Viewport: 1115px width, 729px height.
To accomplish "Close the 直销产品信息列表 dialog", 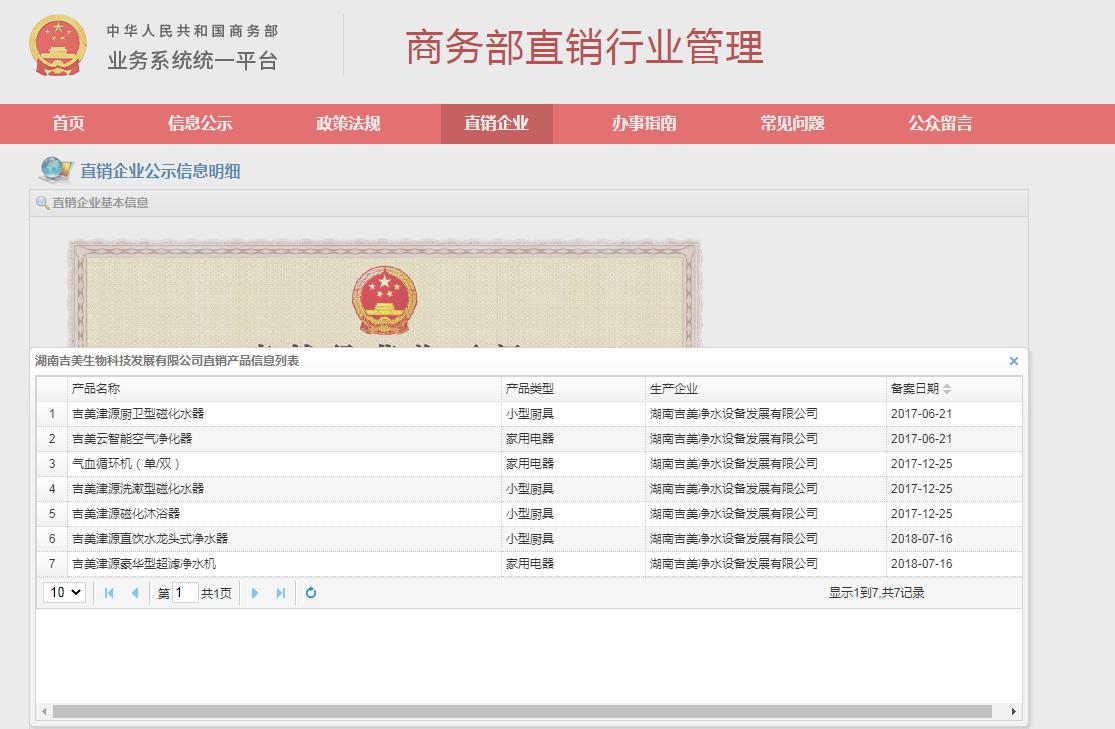I will click(x=1013, y=361).
